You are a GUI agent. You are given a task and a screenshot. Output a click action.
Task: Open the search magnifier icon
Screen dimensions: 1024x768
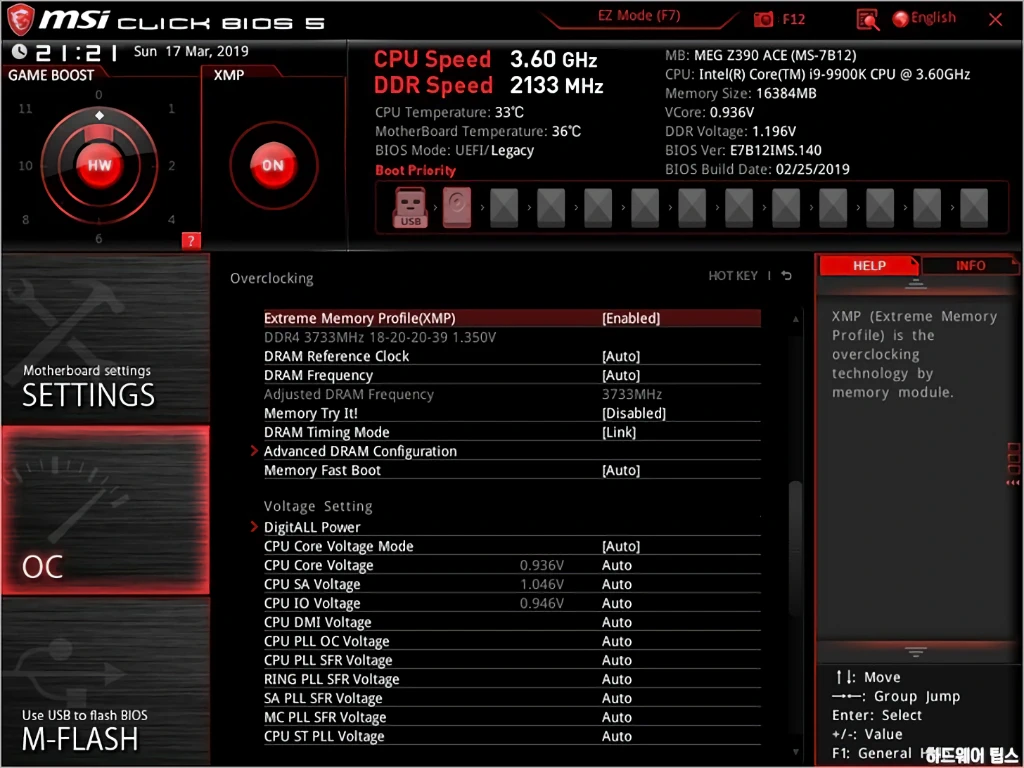(x=867, y=20)
